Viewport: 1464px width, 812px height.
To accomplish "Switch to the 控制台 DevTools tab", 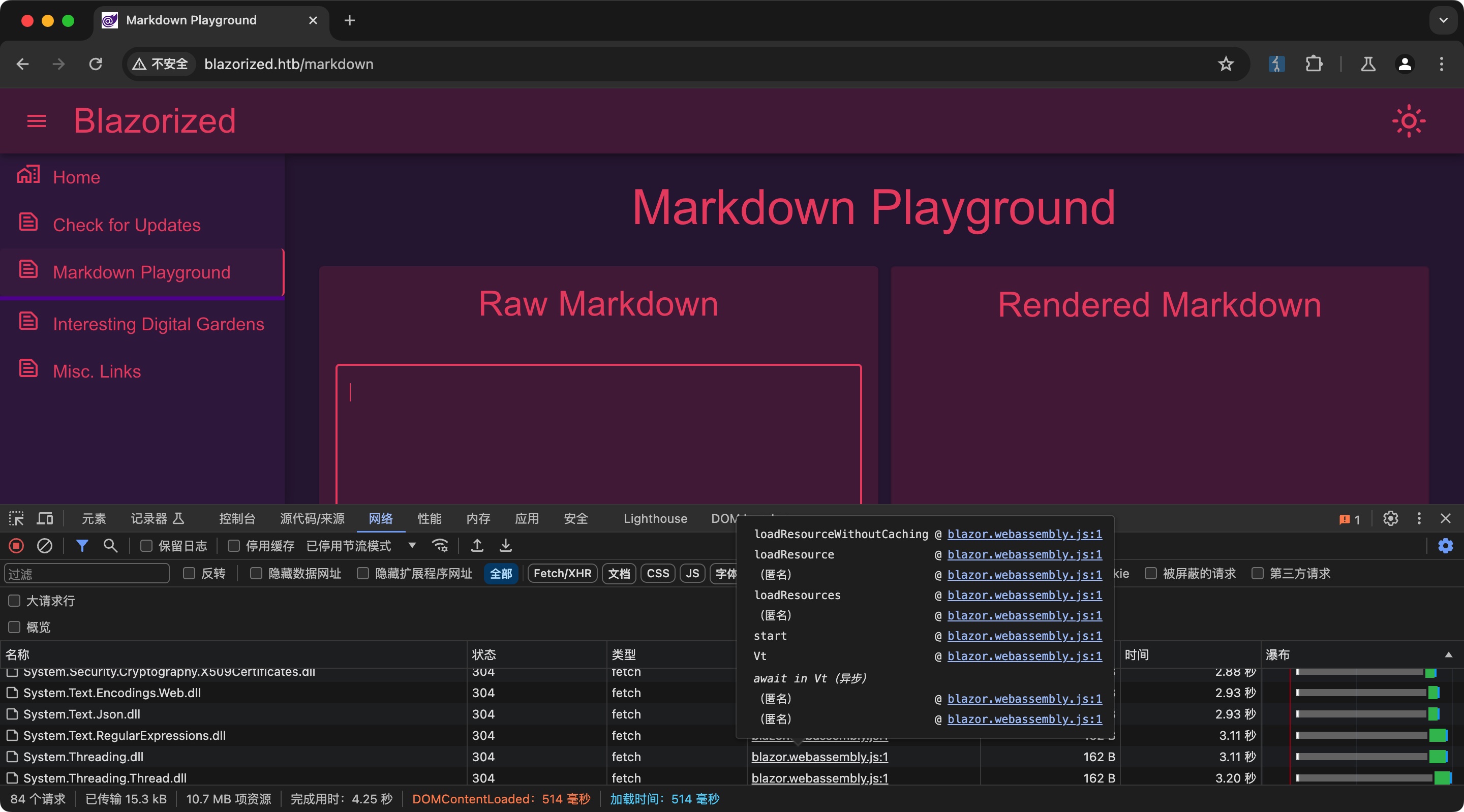I will tap(237, 518).
